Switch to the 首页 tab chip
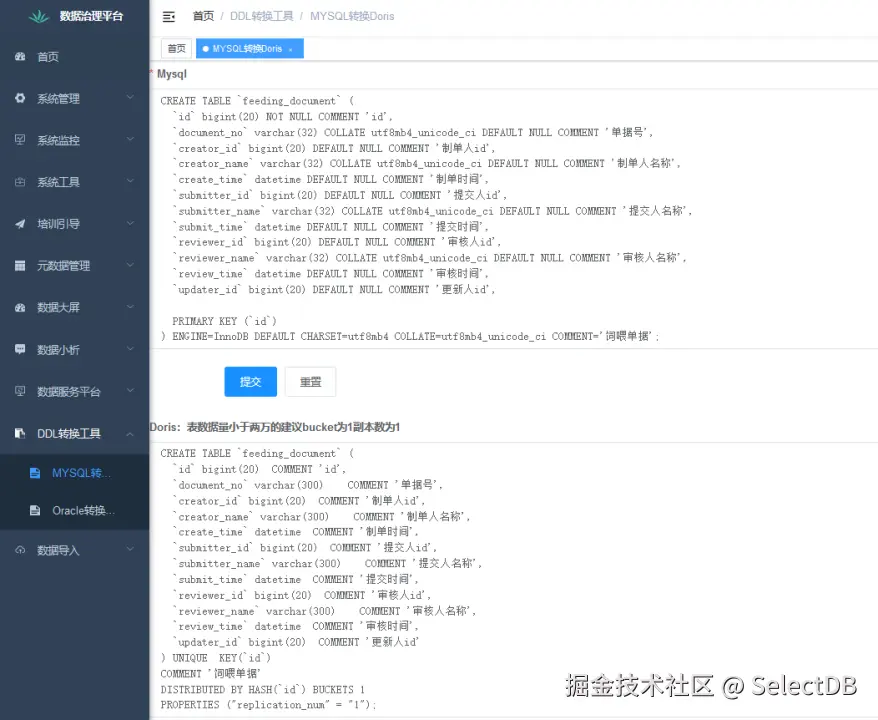The width and height of the screenshot is (878, 720). point(176,48)
